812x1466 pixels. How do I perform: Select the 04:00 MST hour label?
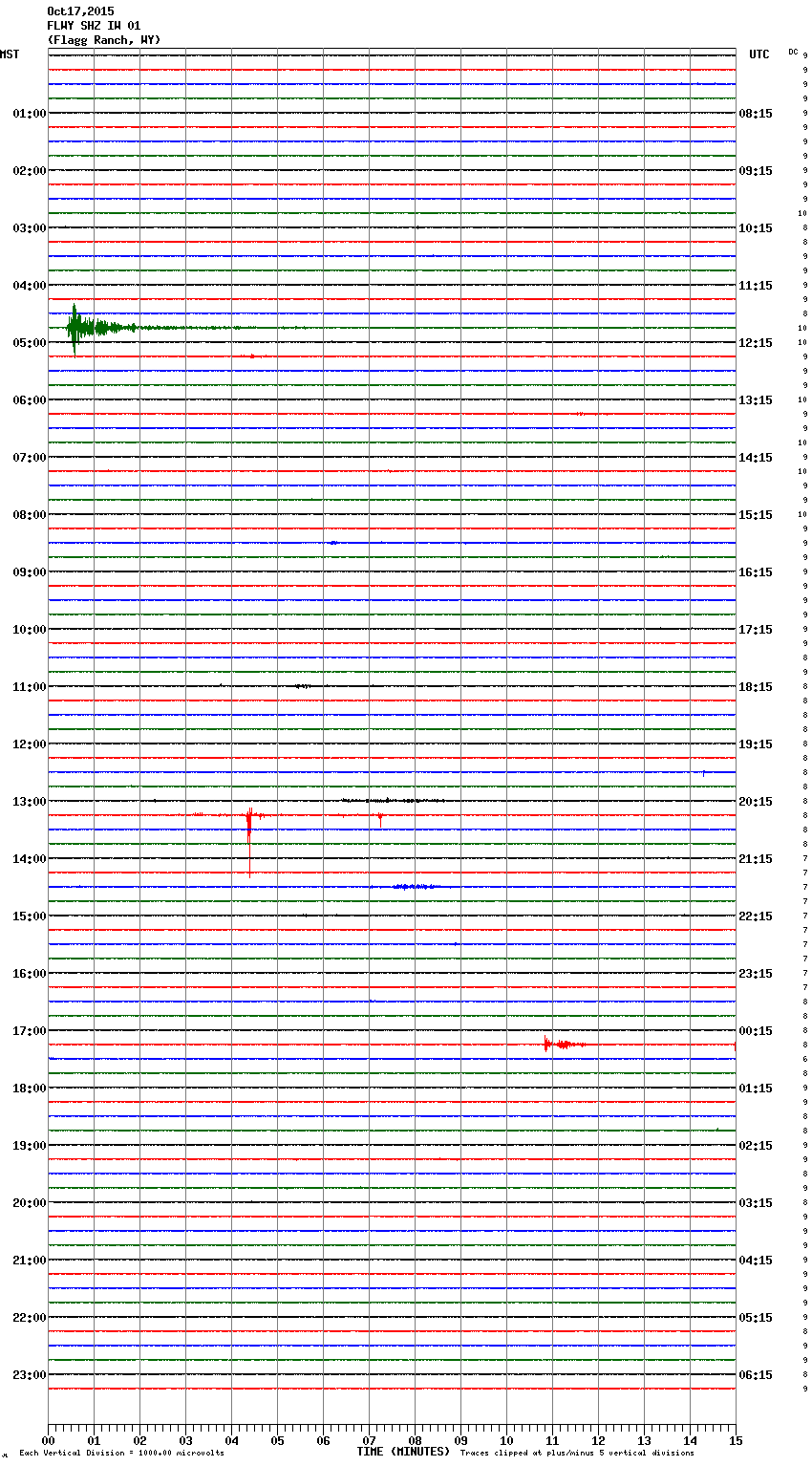[30, 286]
